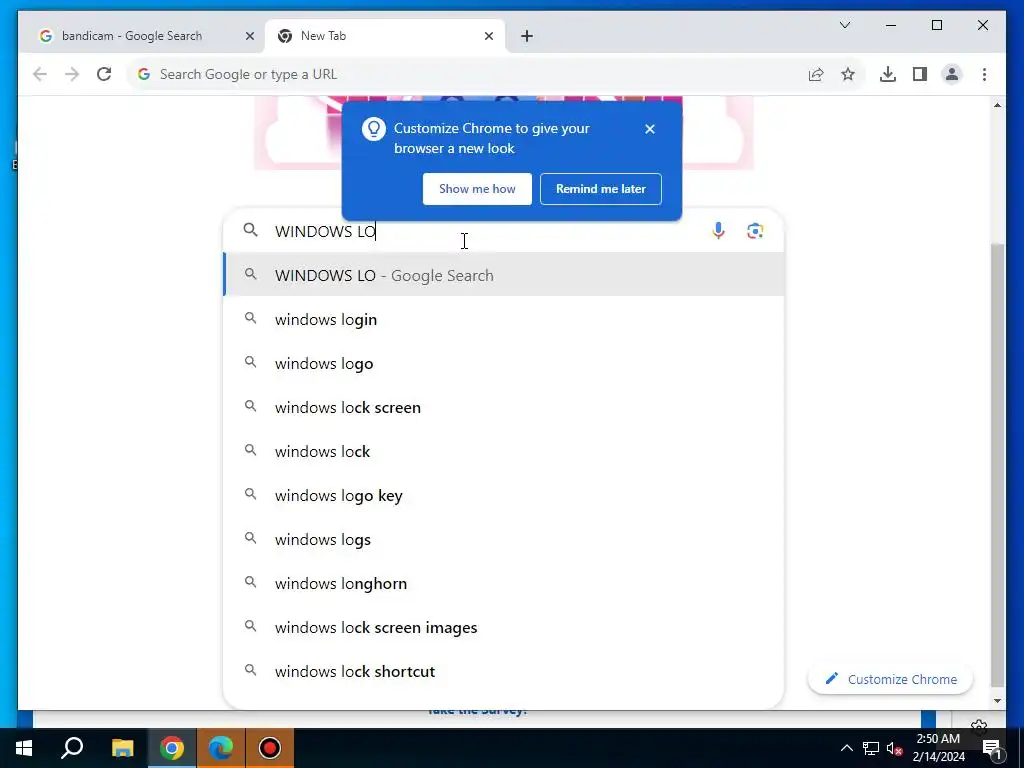This screenshot has width=1024, height=768.
Task: Open Microsoft Edge from the taskbar
Action: coord(221,748)
